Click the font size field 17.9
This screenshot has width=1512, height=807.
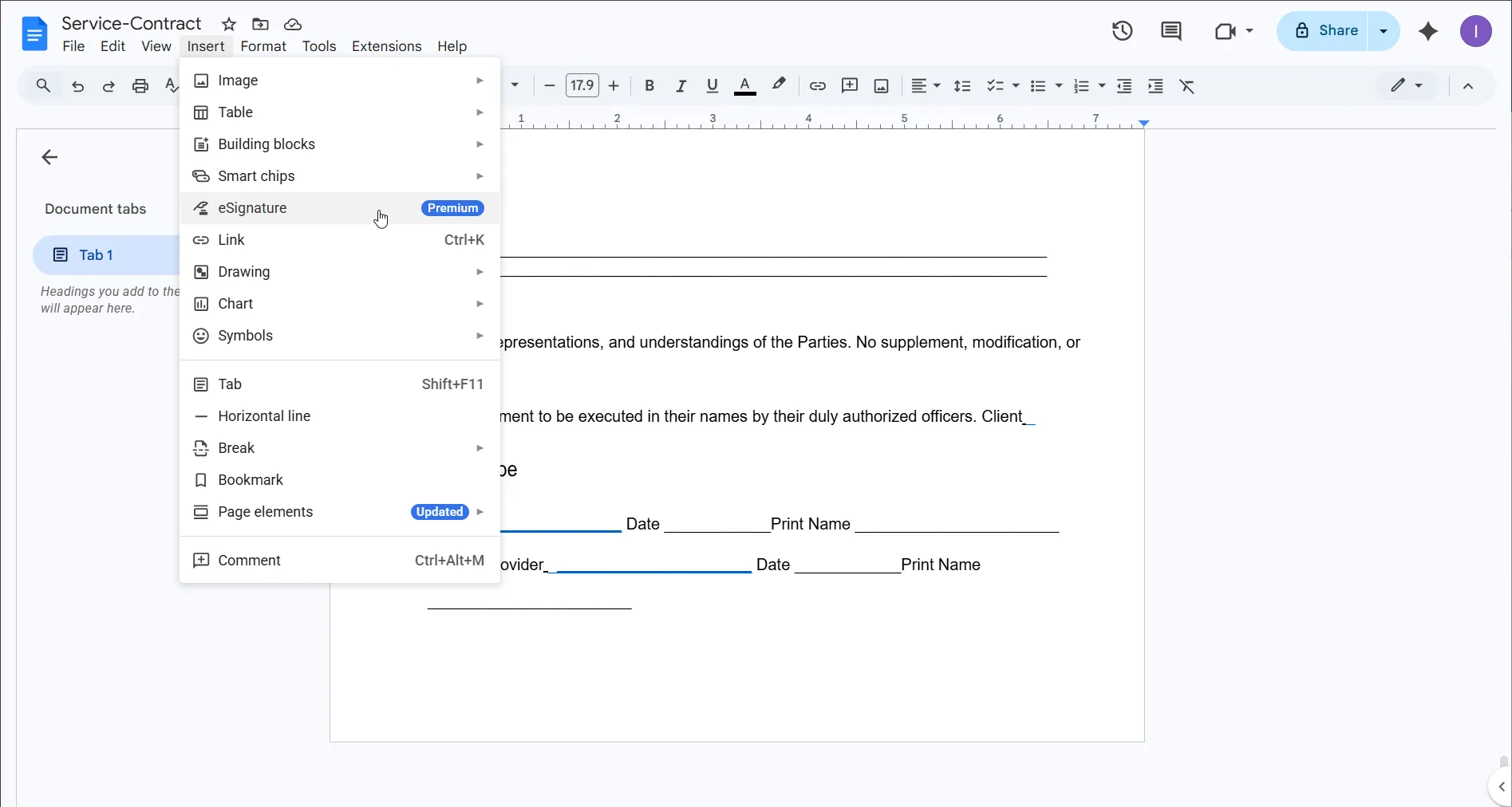582,85
